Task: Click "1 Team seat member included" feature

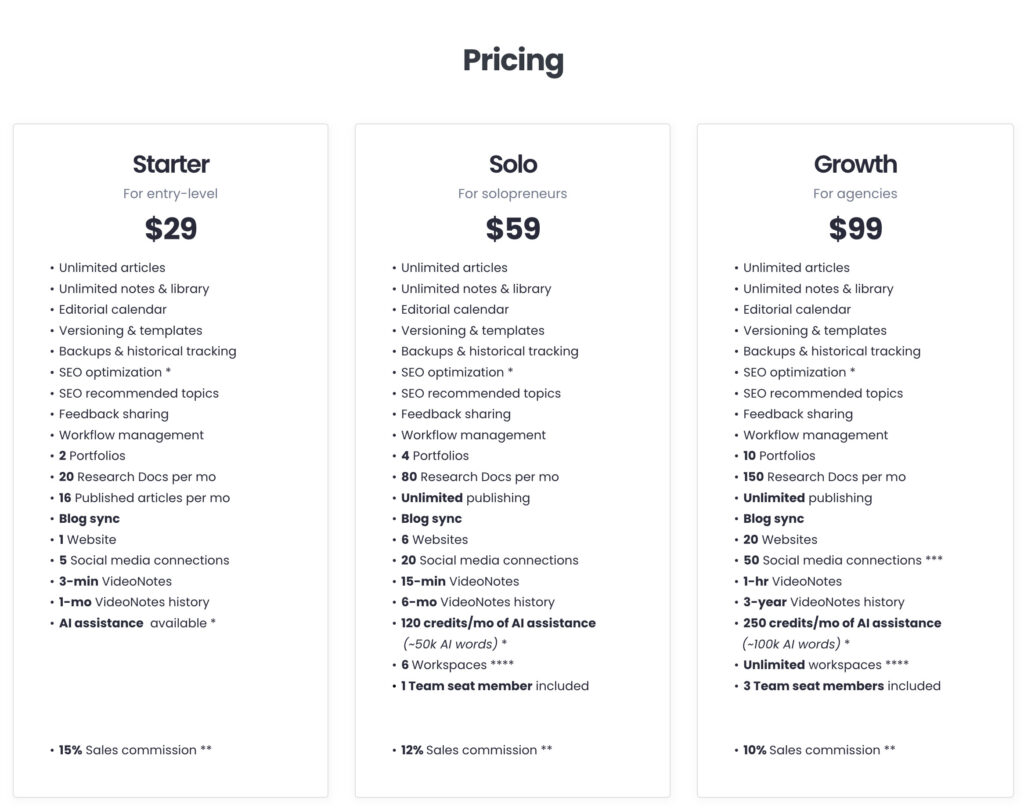Action: [495, 686]
